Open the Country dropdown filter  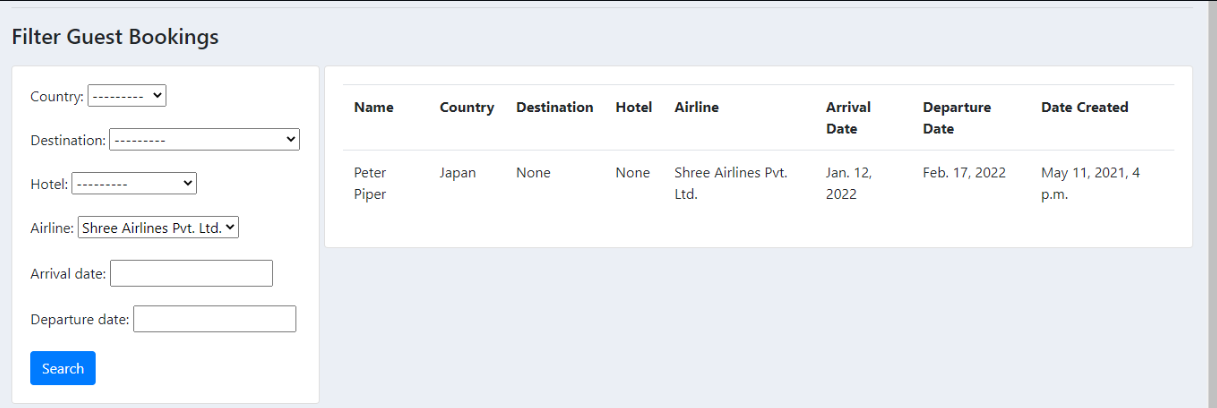click(x=127, y=96)
